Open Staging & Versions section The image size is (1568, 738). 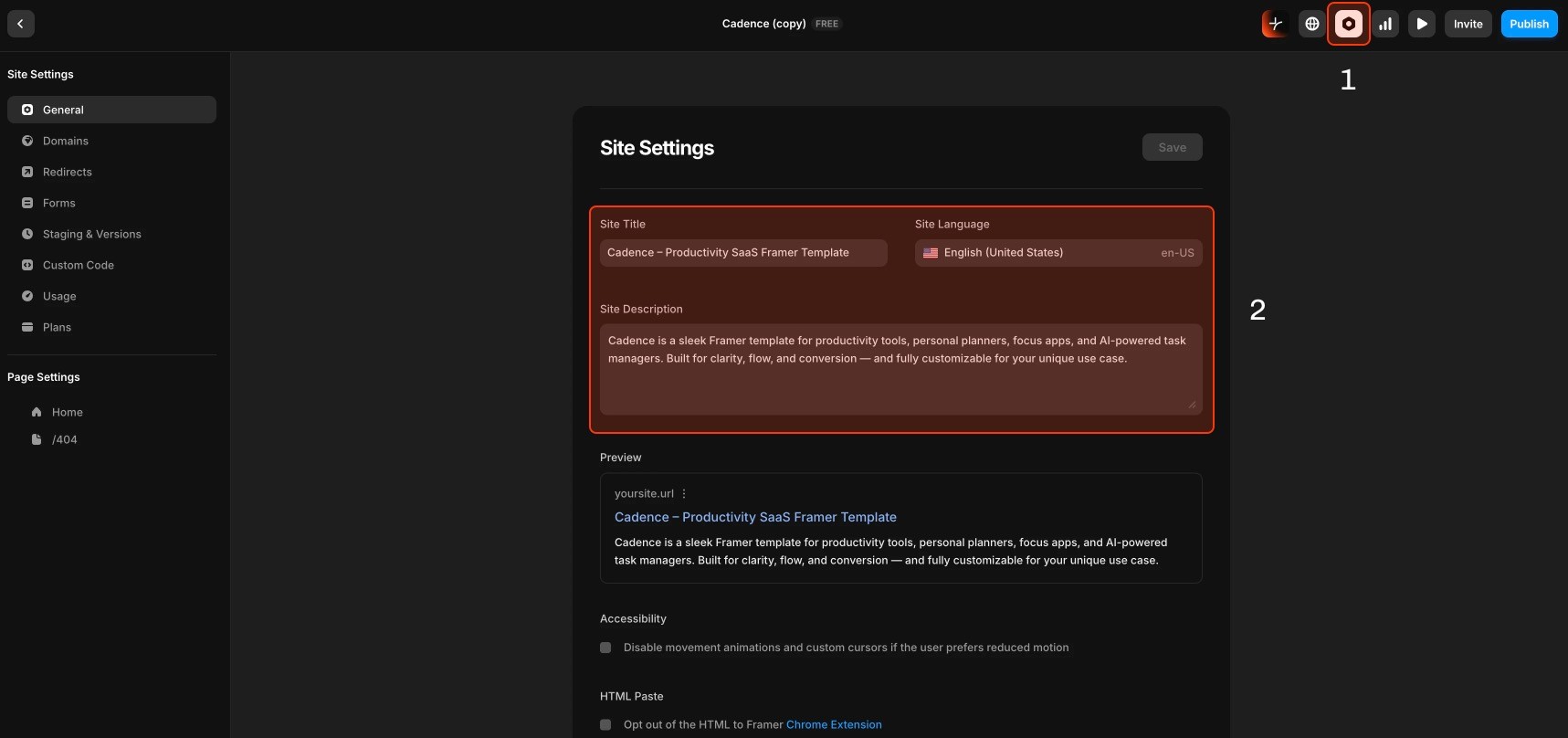coord(111,234)
